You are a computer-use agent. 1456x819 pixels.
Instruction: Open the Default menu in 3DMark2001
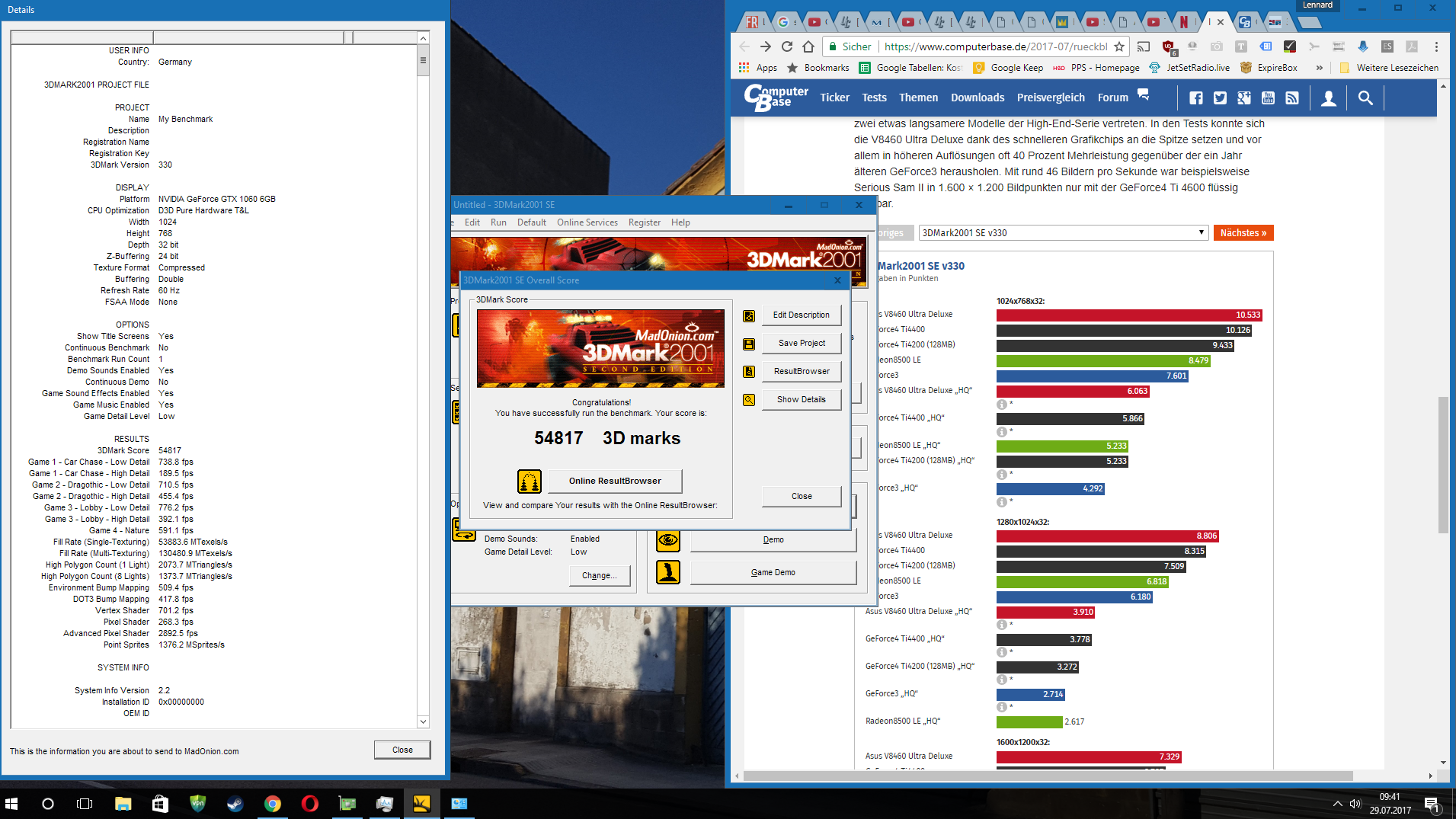tap(532, 222)
